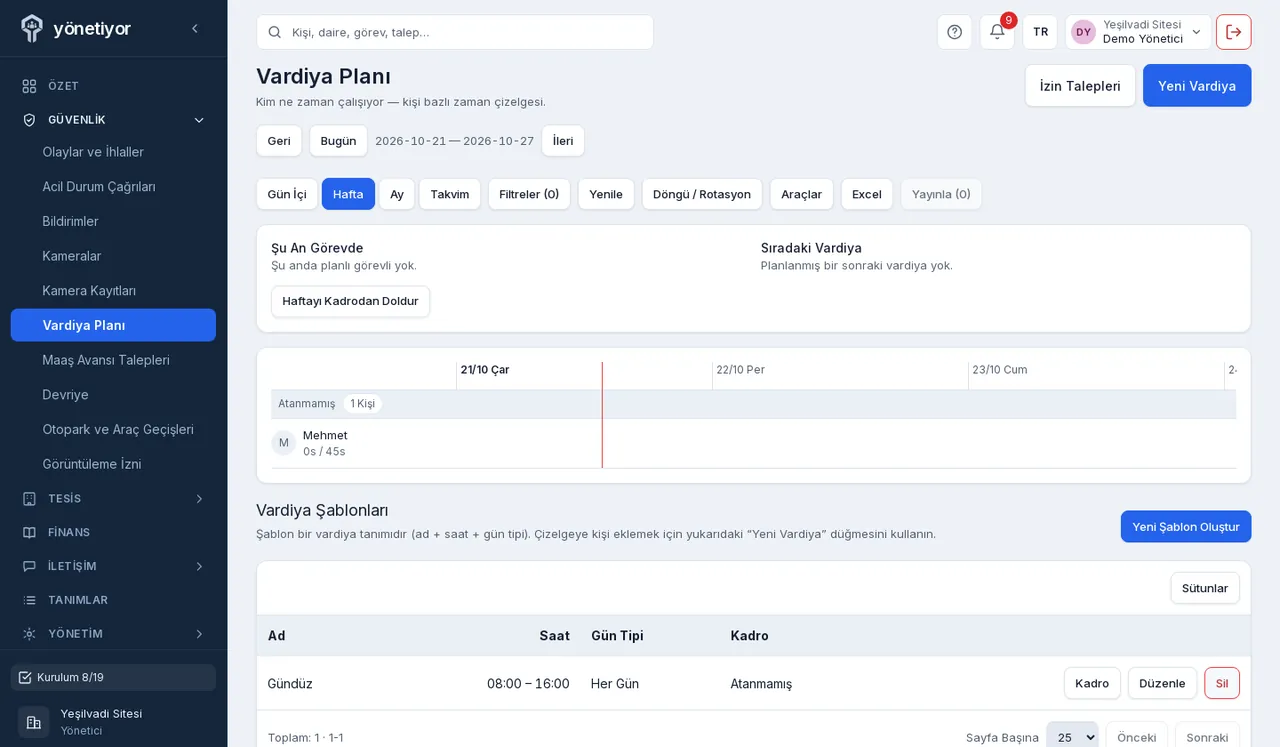1280x747 pixels.
Task: Switch to Gün İçi view
Action: point(287,194)
